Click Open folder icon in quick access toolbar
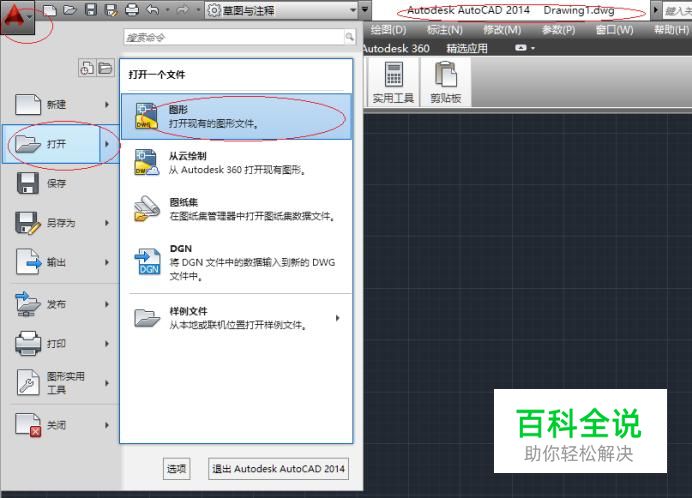The height and width of the screenshot is (498, 692). tap(70, 10)
